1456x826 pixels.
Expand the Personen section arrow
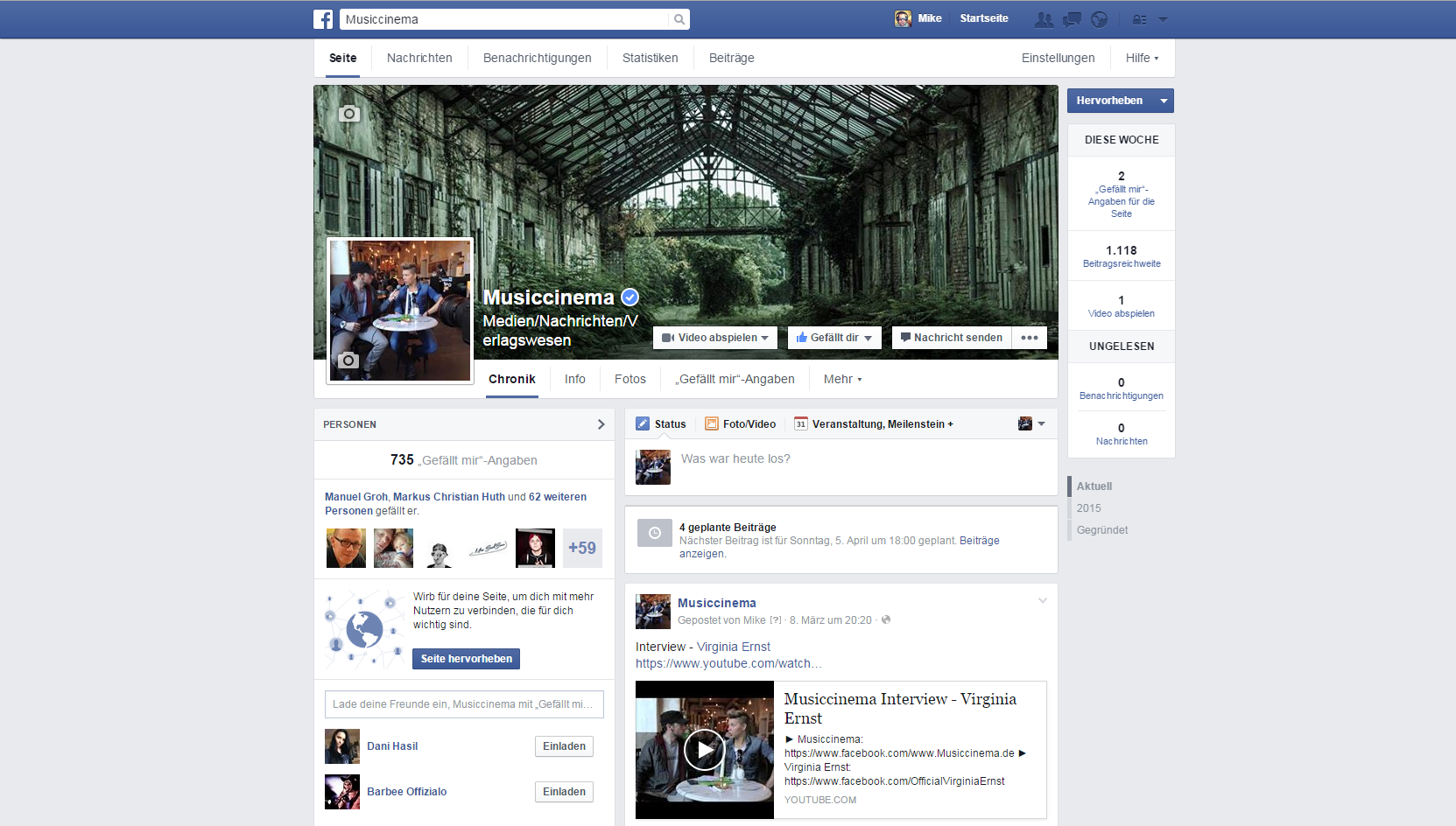[x=601, y=424]
